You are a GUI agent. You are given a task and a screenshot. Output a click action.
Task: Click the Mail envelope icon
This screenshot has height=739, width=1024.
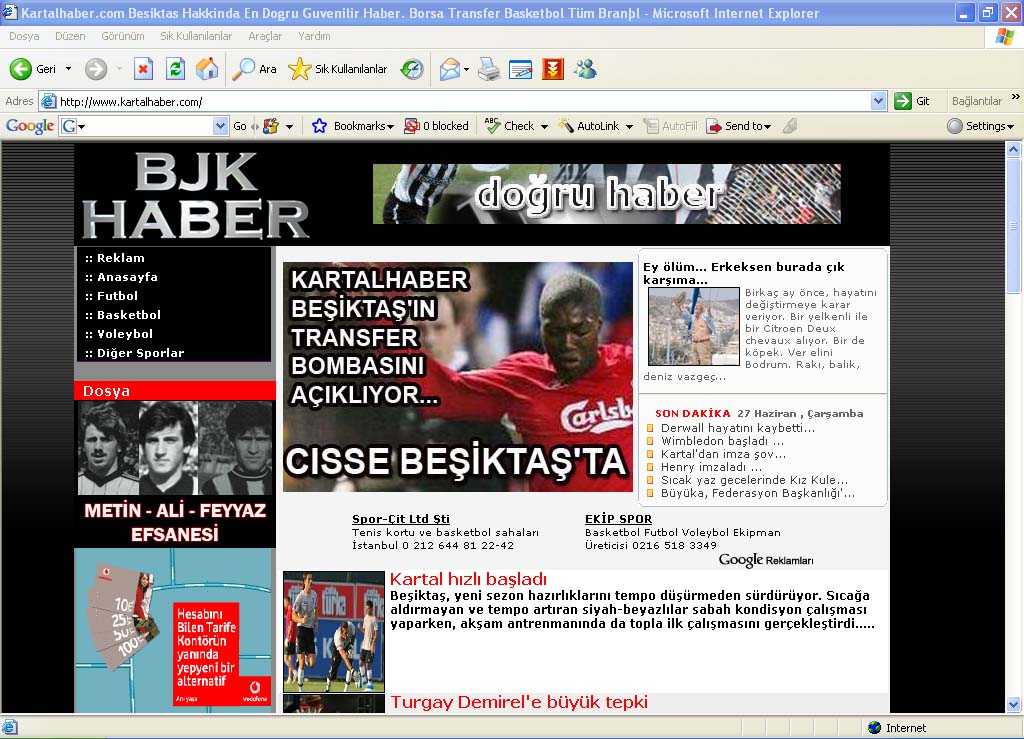449,69
